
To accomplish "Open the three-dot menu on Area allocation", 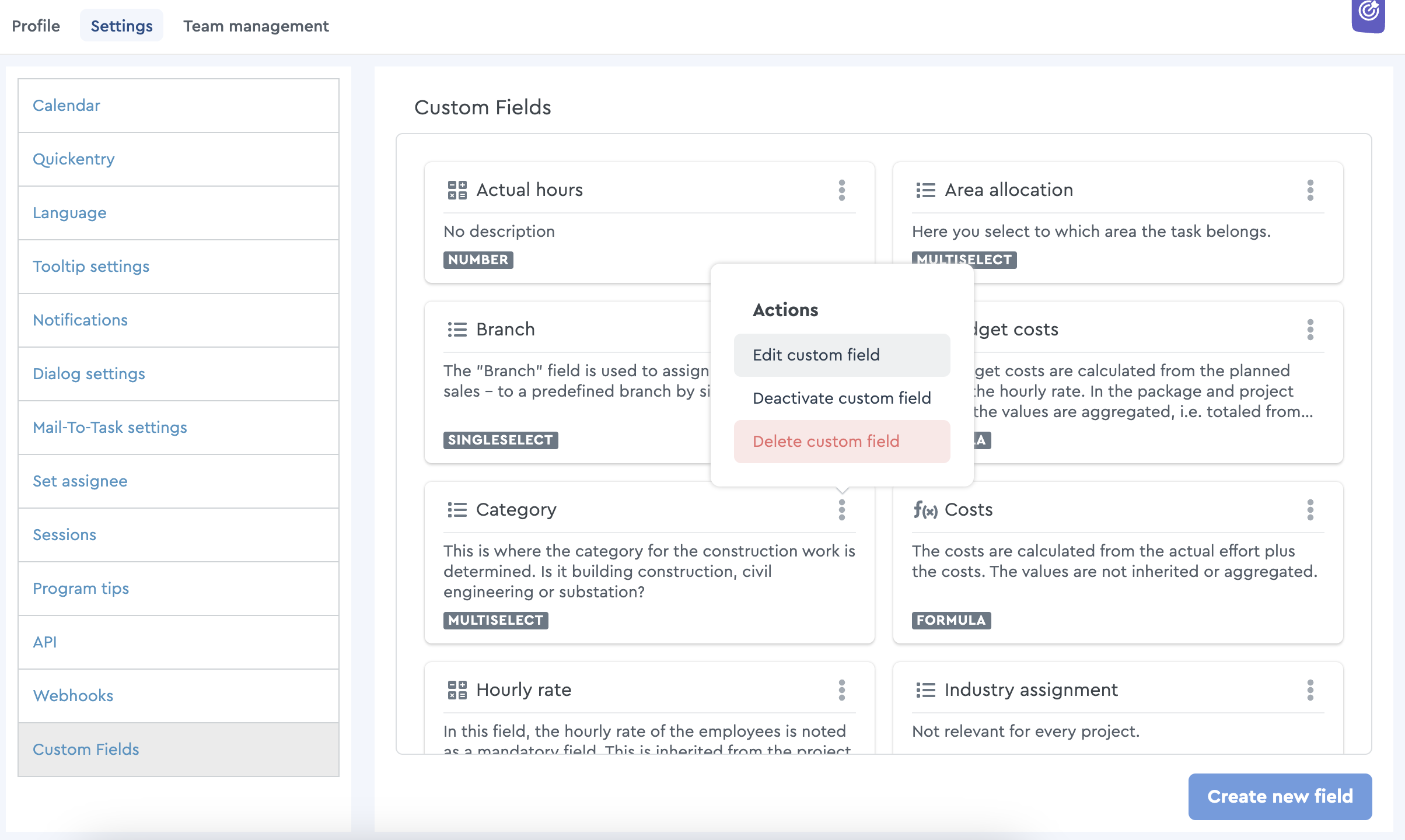I will coord(1310,190).
